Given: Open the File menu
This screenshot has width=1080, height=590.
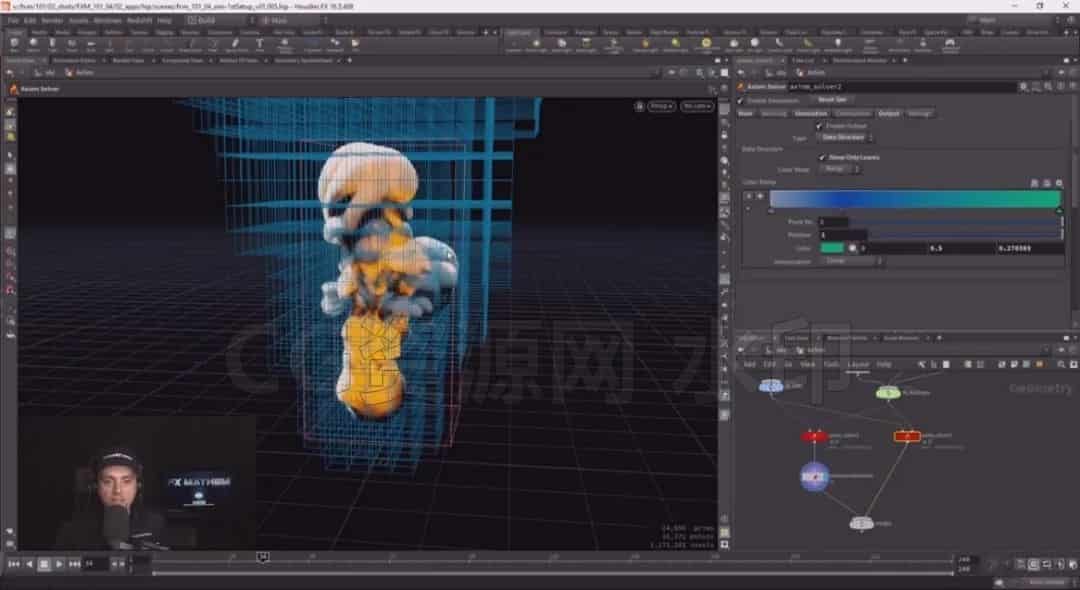Looking at the screenshot, I should tap(12, 21).
